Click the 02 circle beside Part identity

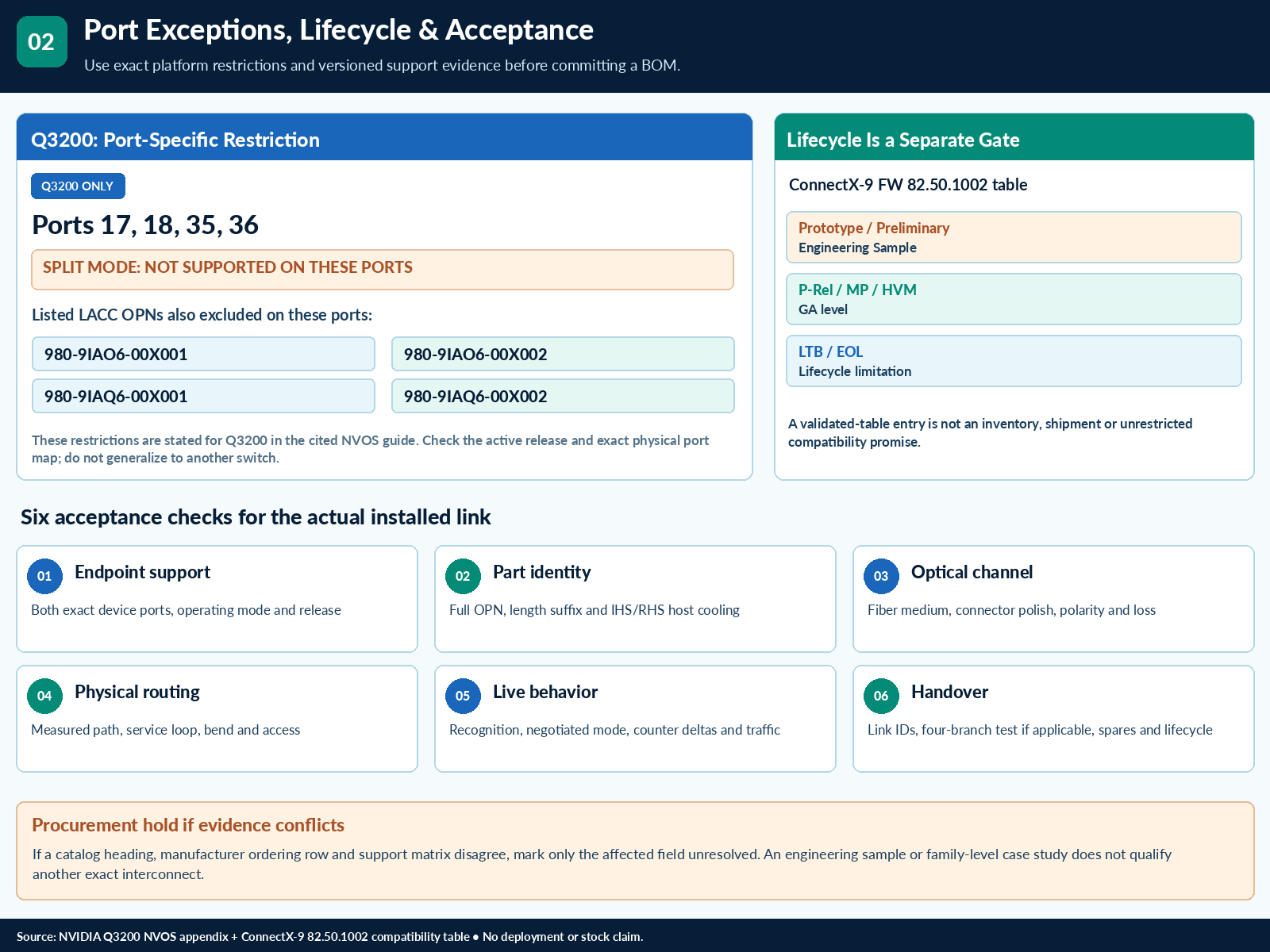pos(463,576)
